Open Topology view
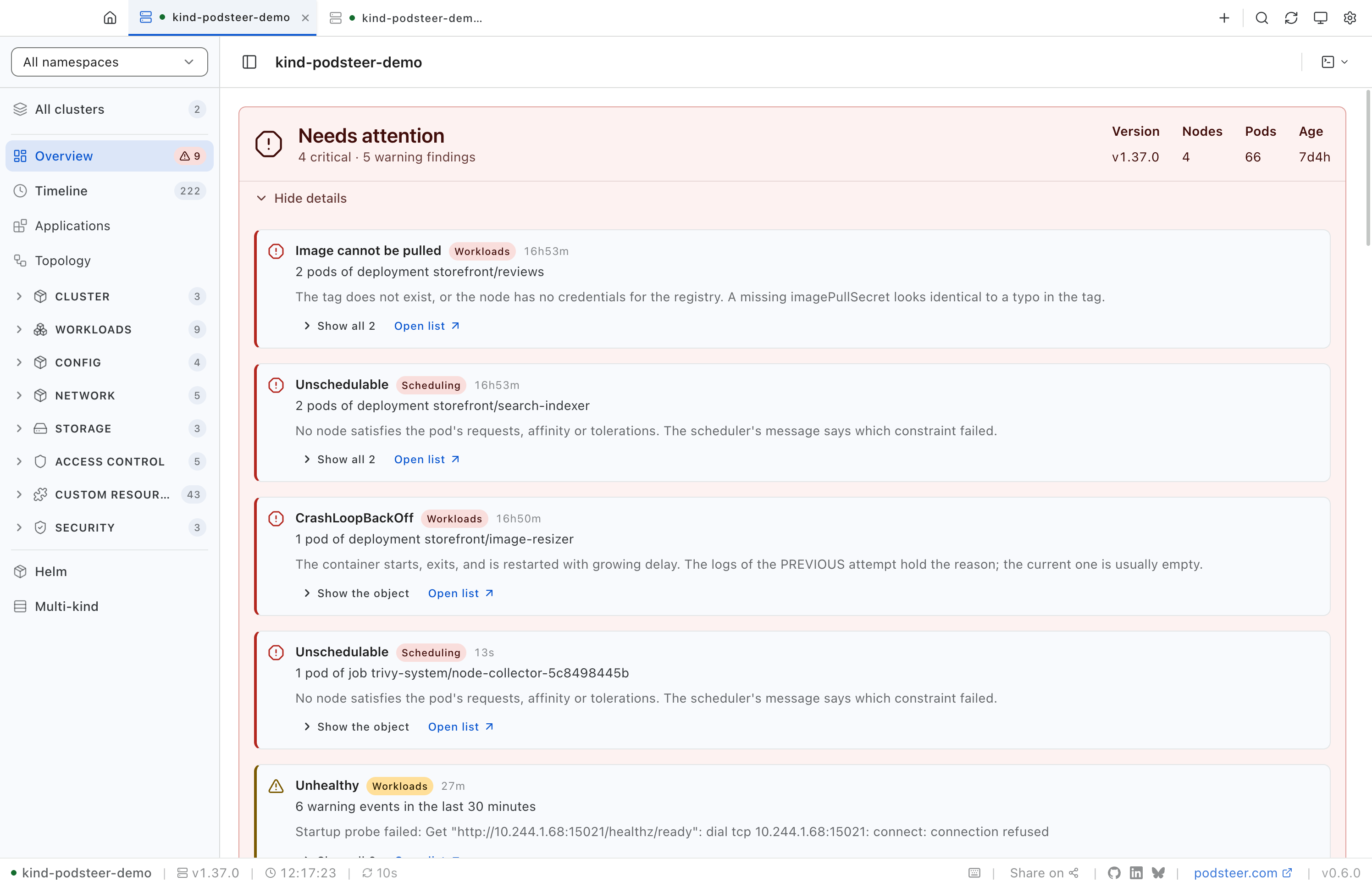 (x=110, y=261)
